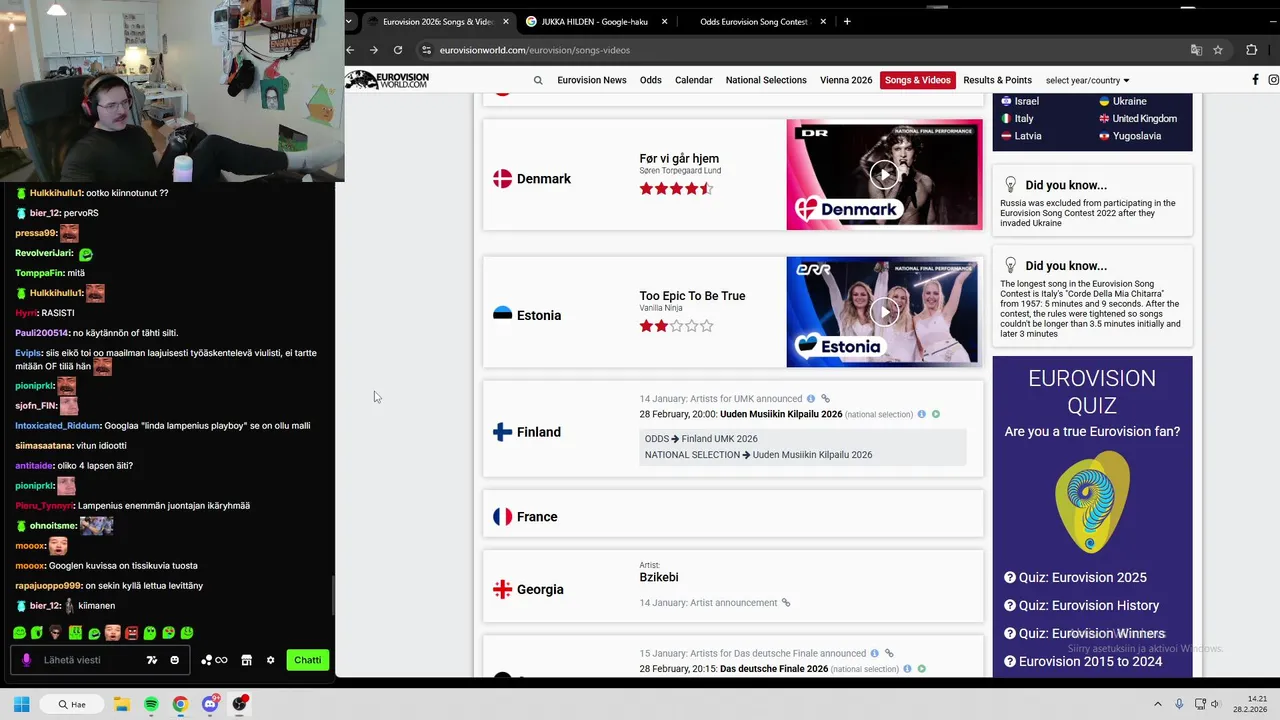The width and height of the screenshot is (1280, 720).
Task: Open Results & Points menu item
Action: pos(997,80)
